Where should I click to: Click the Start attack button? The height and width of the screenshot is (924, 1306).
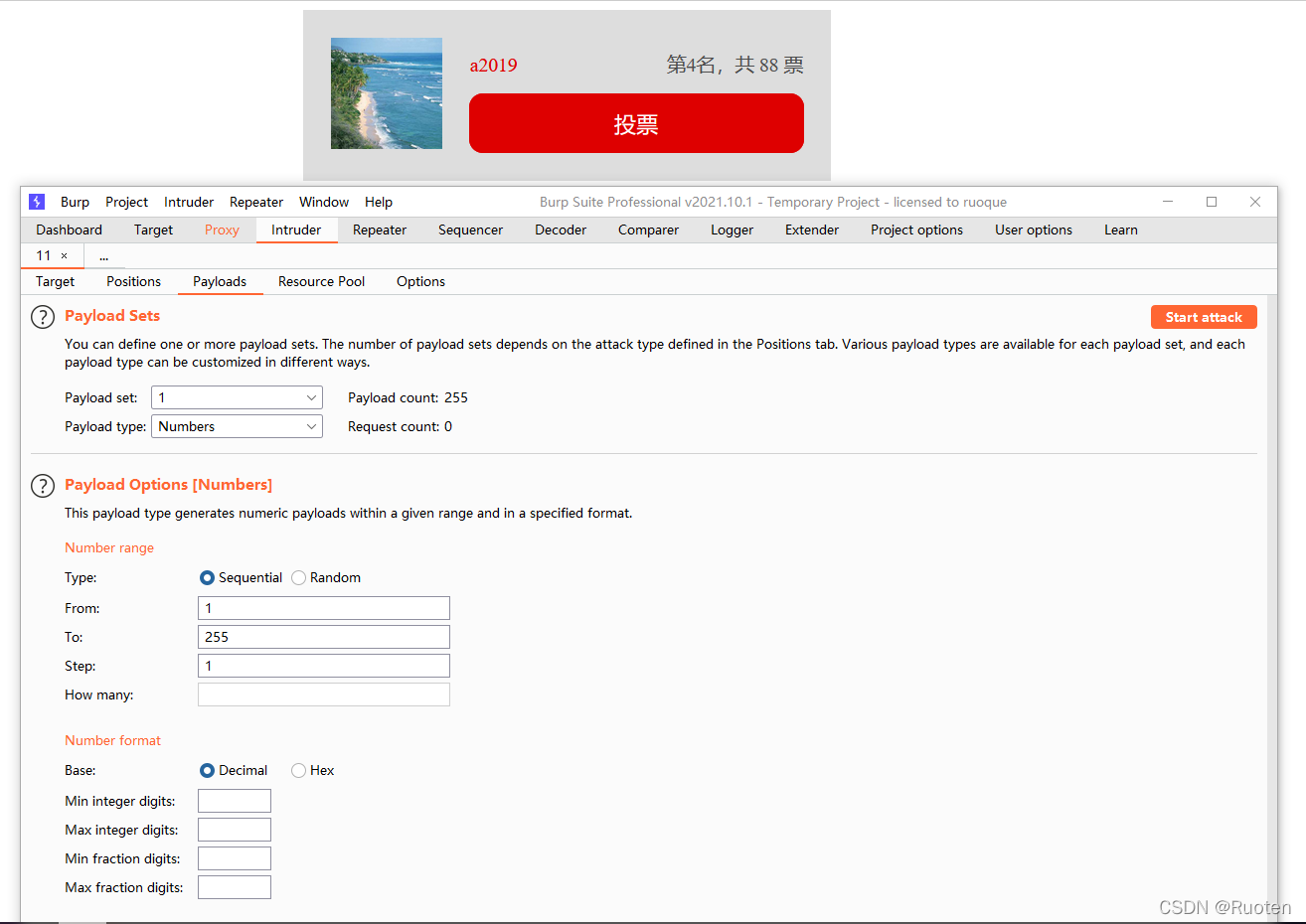coord(1204,317)
